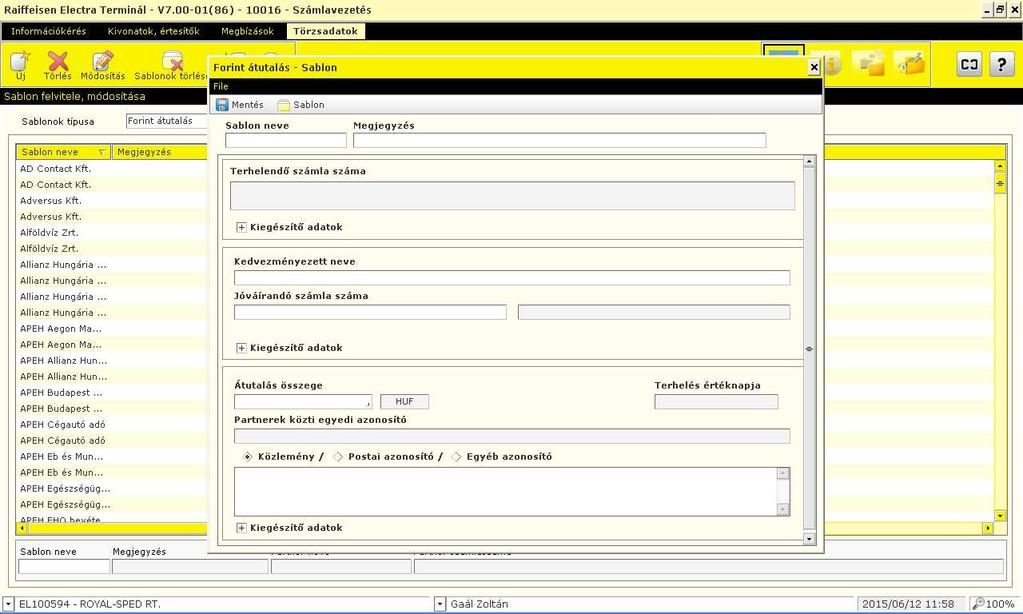Click the Megjegyzés input field in dialog
1023x614 pixels.
(559, 140)
